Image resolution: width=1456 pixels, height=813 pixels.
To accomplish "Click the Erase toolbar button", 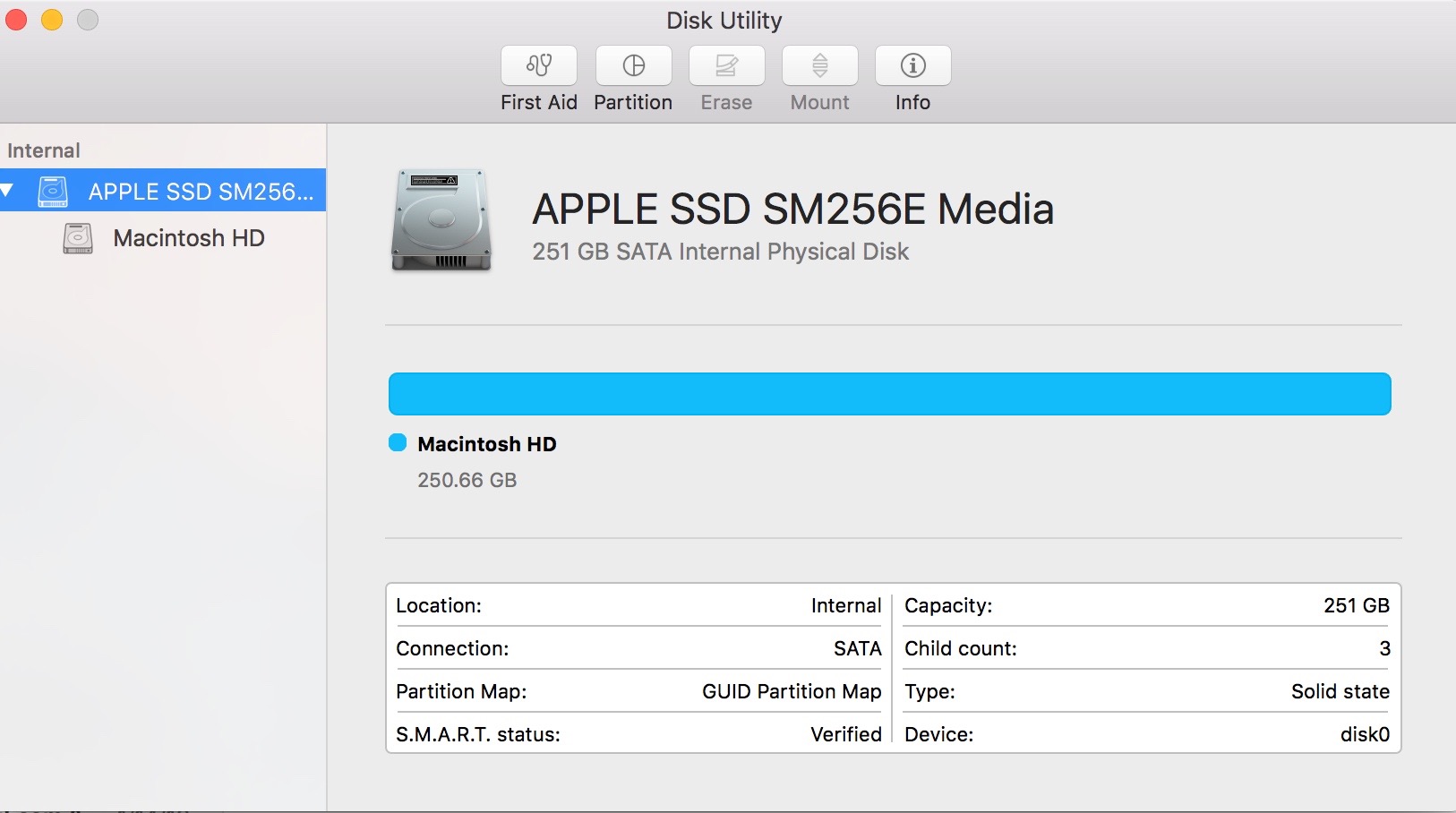I will [726, 66].
